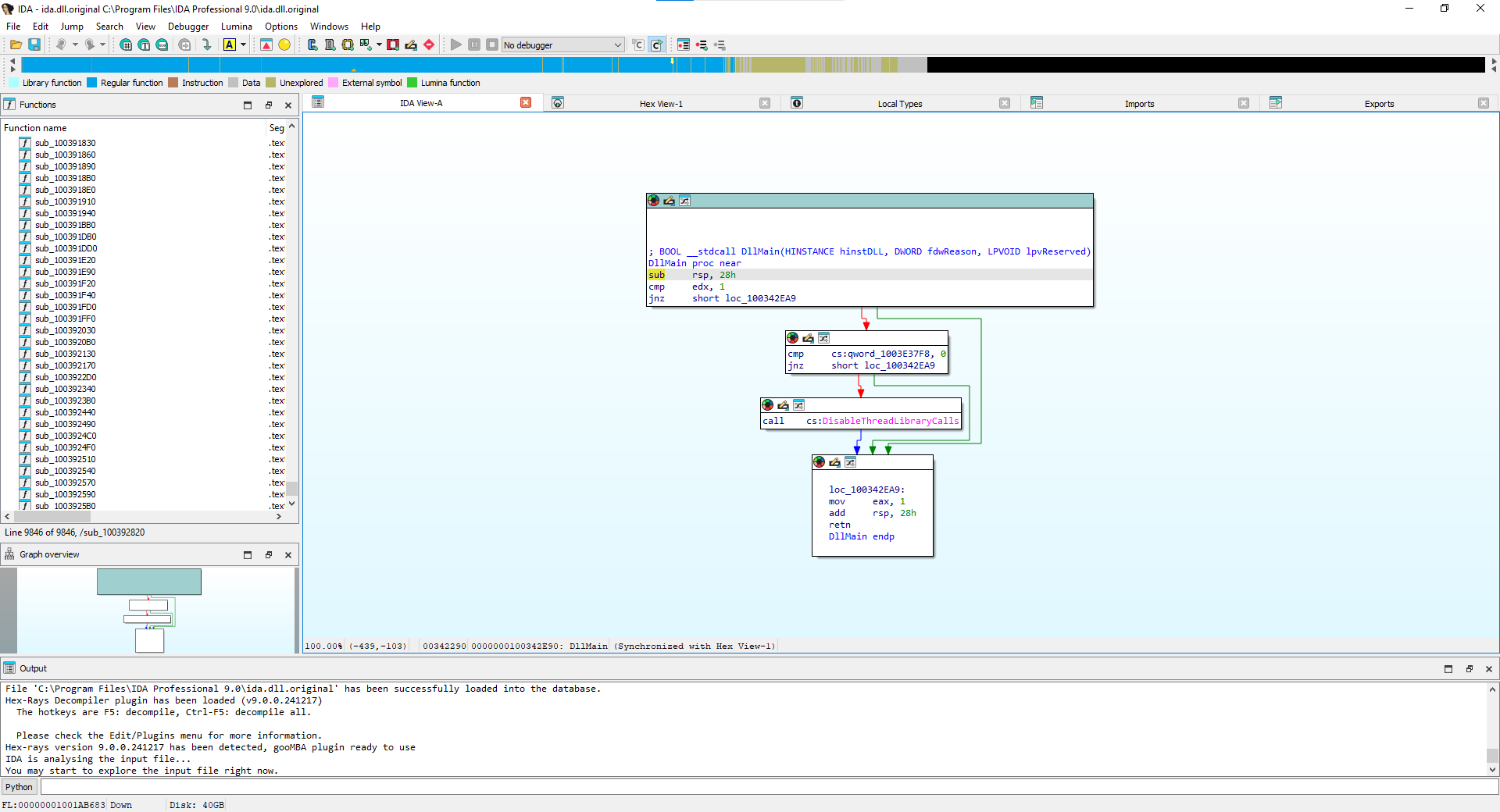Float the Functions panel with restore icon
Image resolution: width=1500 pixels, height=812 pixels.
click(268, 105)
